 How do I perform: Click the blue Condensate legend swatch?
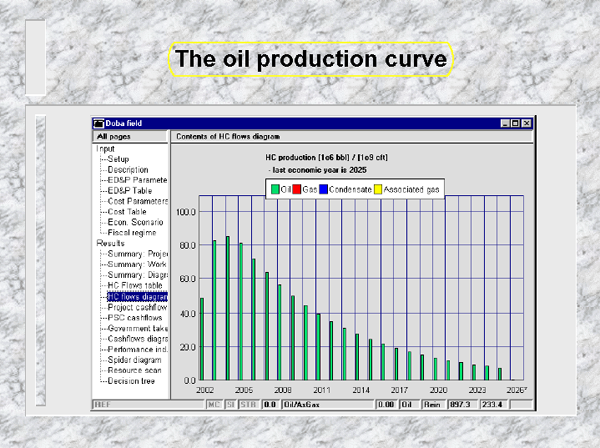(323, 189)
